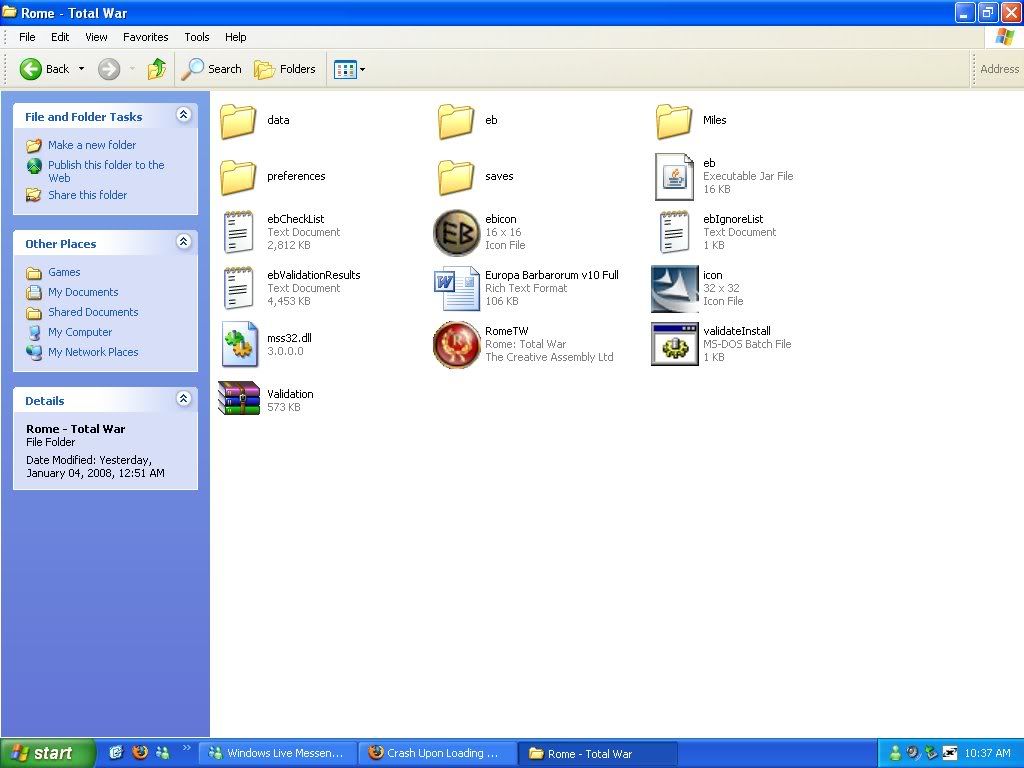Click the Windows Start button
Image resolution: width=1024 pixels, height=768 pixels.
[48, 753]
